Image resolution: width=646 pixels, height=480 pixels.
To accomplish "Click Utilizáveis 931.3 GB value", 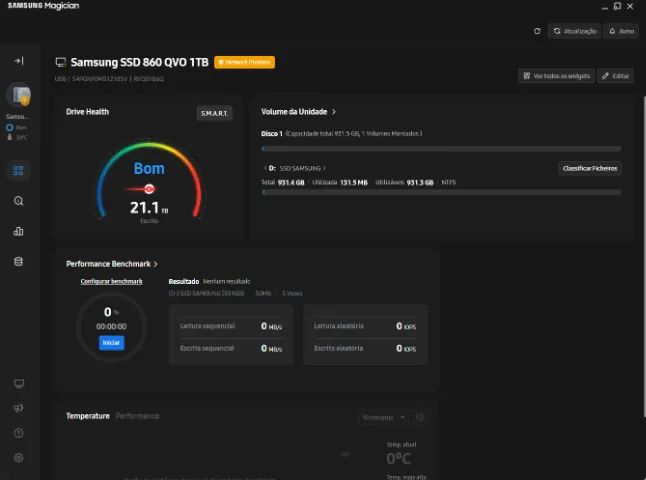I will [420, 183].
